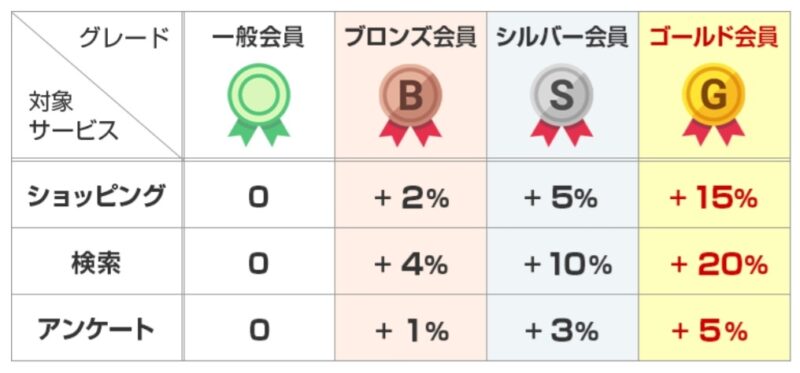Select the 一般会員 column header
The image size is (800, 373).
(259, 38)
